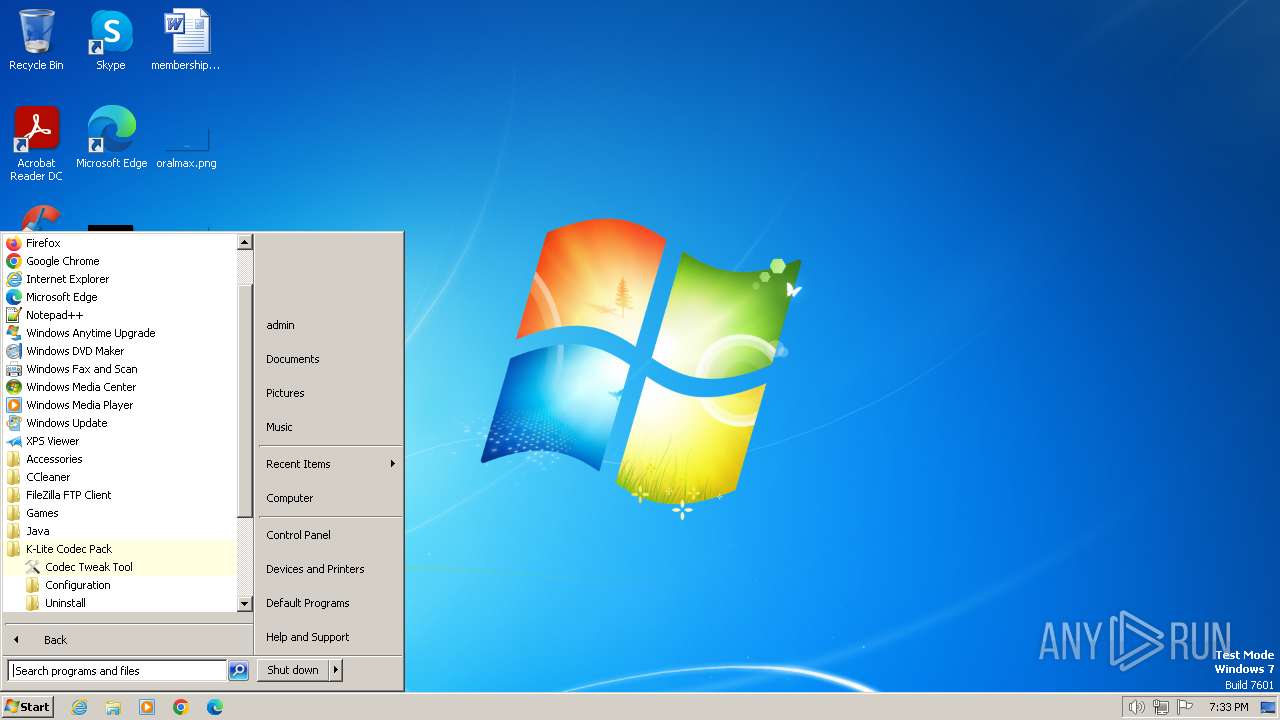The width and height of the screenshot is (1280, 720).
Task: Open the Shut down options arrow
Action: (x=336, y=670)
